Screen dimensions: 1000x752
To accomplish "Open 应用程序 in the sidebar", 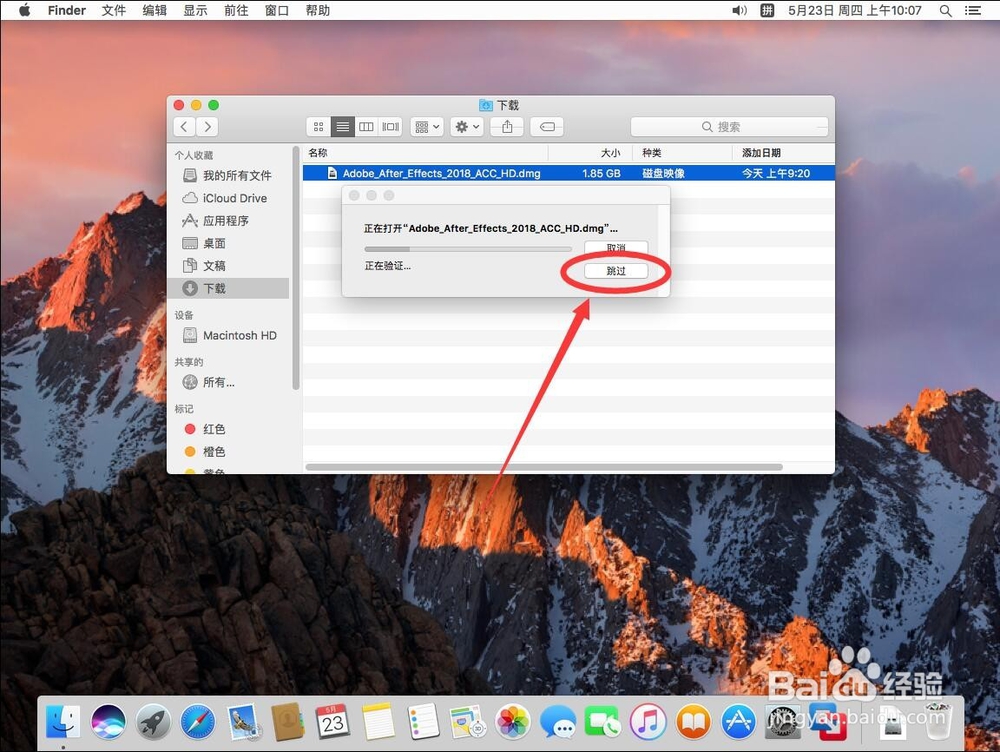I will point(228,221).
